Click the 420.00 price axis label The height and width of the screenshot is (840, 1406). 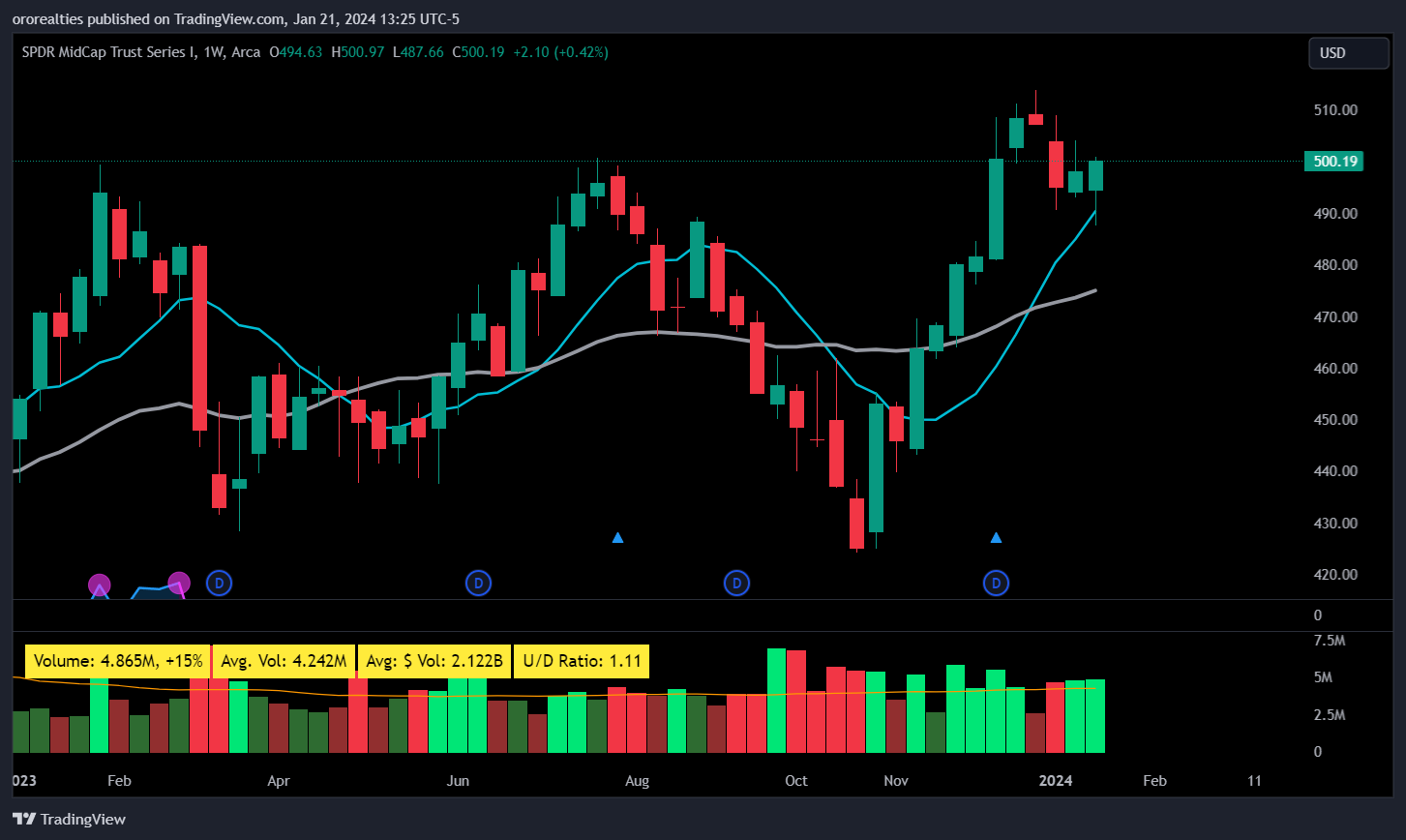click(x=1333, y=575)
